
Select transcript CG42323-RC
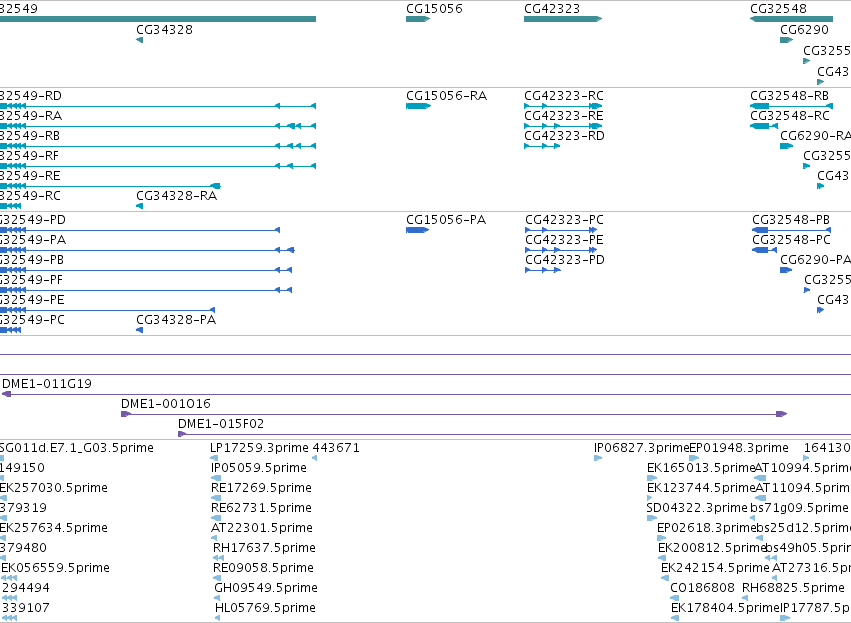[564, 96]
